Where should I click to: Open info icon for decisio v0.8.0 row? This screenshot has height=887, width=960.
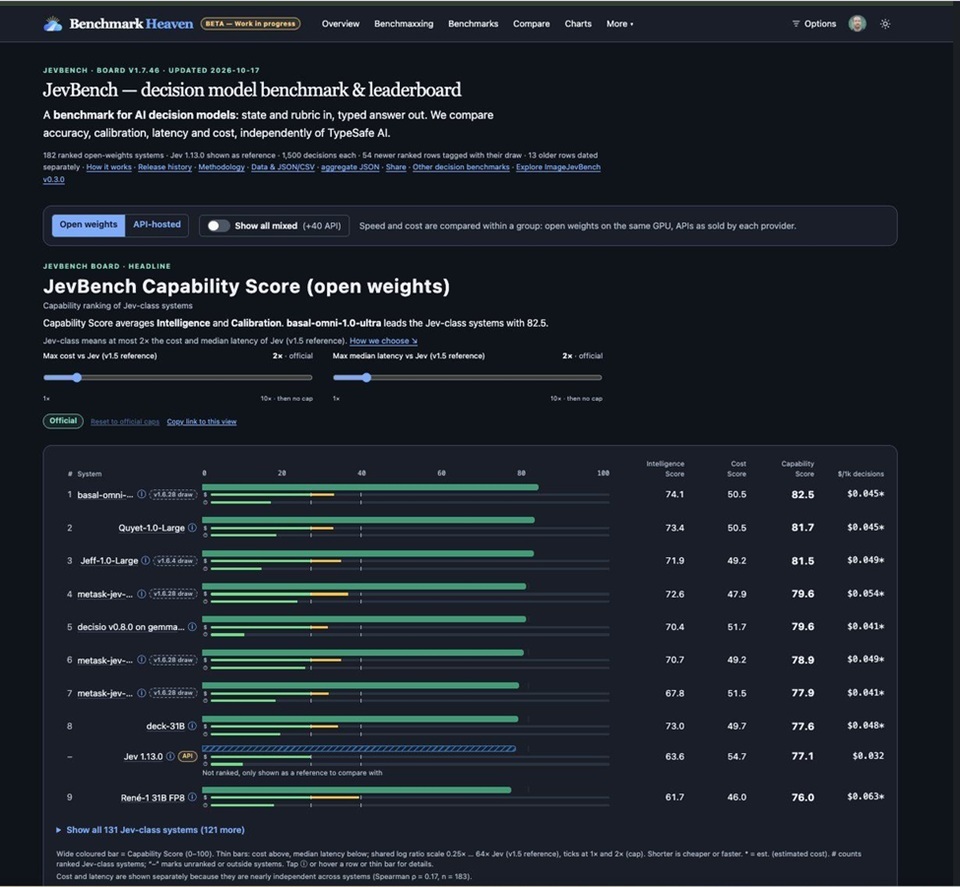point(192,626)
